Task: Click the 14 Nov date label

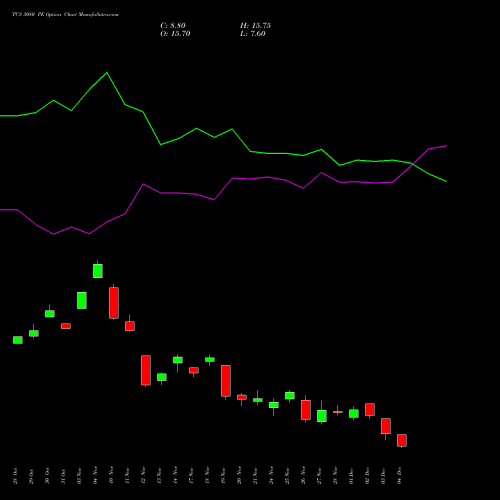Action: pyautogui.click(x=175, y=476)
